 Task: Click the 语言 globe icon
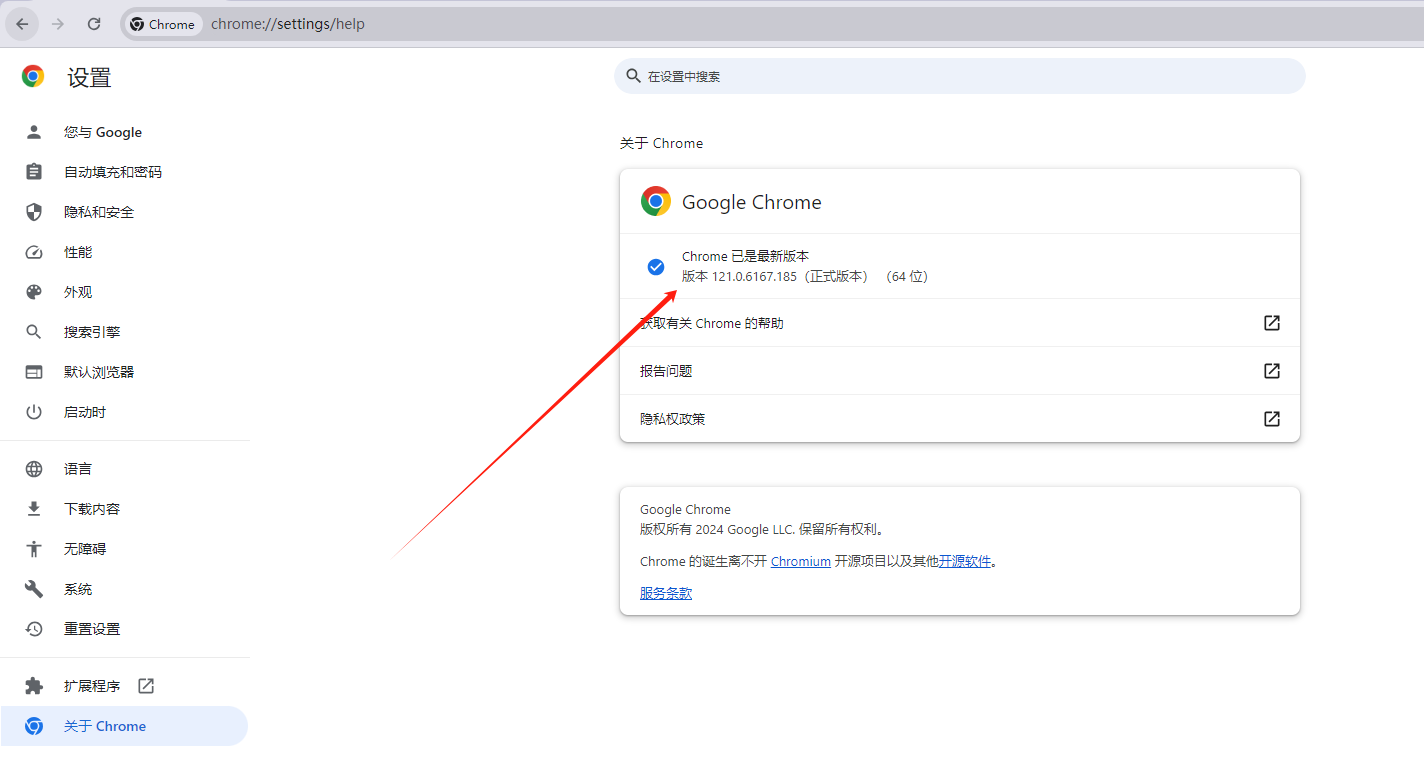tap(34, 469)
